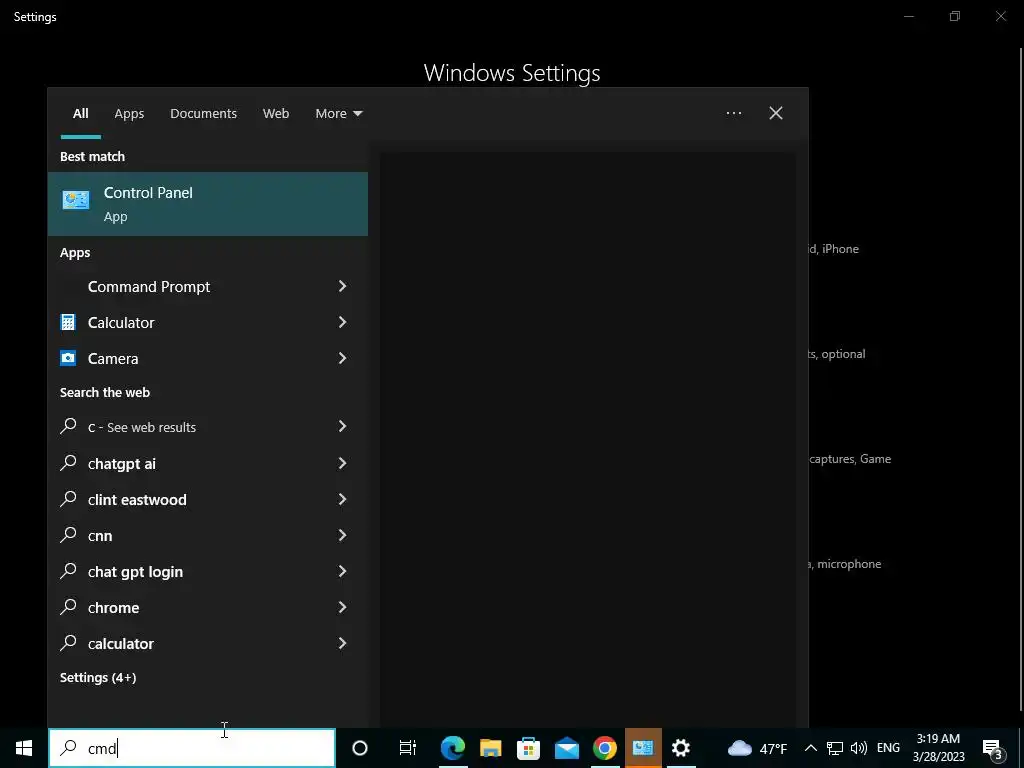
Task: Click the taskbar search box with cmd
Action: click(x=192, y=748)
